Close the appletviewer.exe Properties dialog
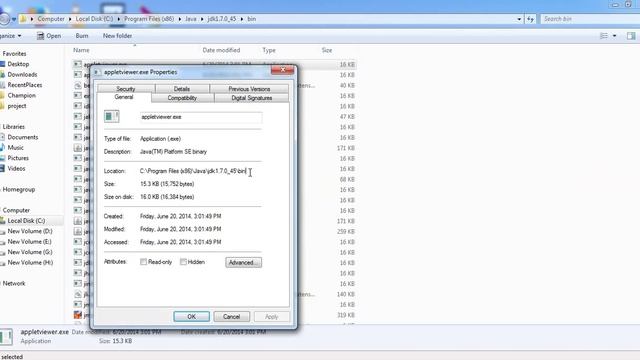Image resolution: width=640 pixels, height=360 pixels. click(282, 70)
